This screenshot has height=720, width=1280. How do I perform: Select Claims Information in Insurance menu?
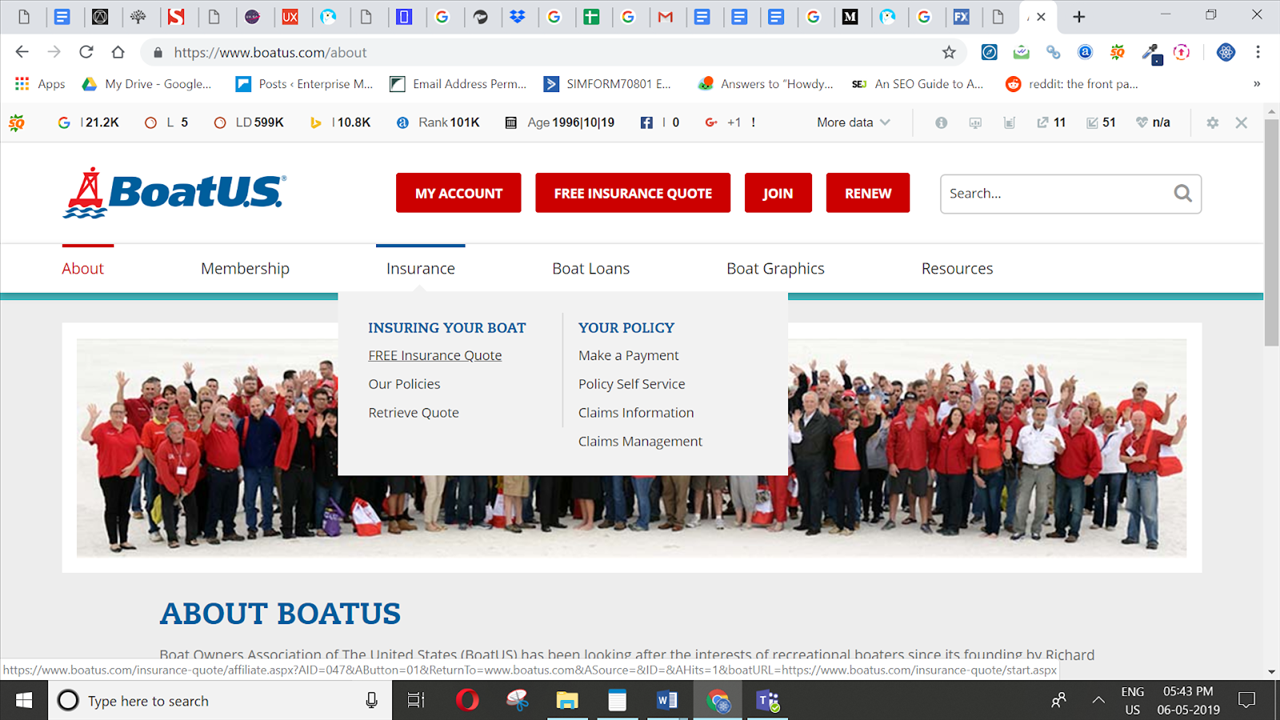636,412
